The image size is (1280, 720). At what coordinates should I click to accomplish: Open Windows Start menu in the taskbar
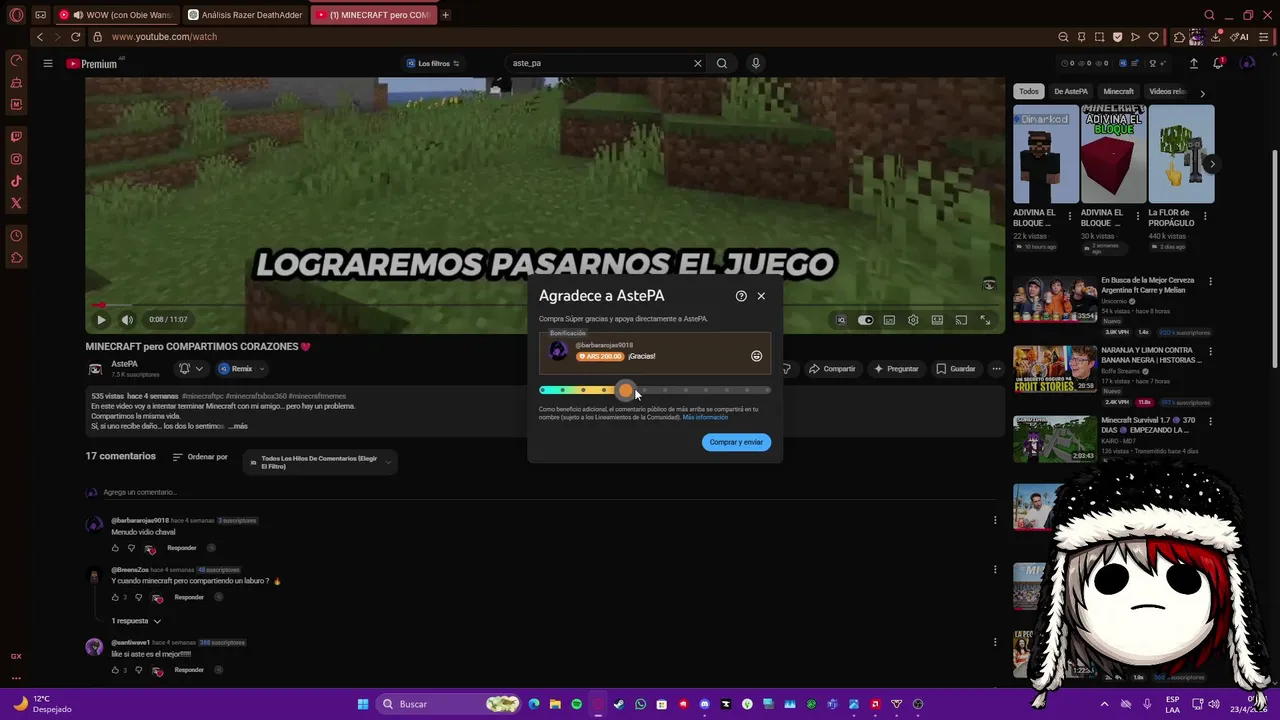(363, 704)
